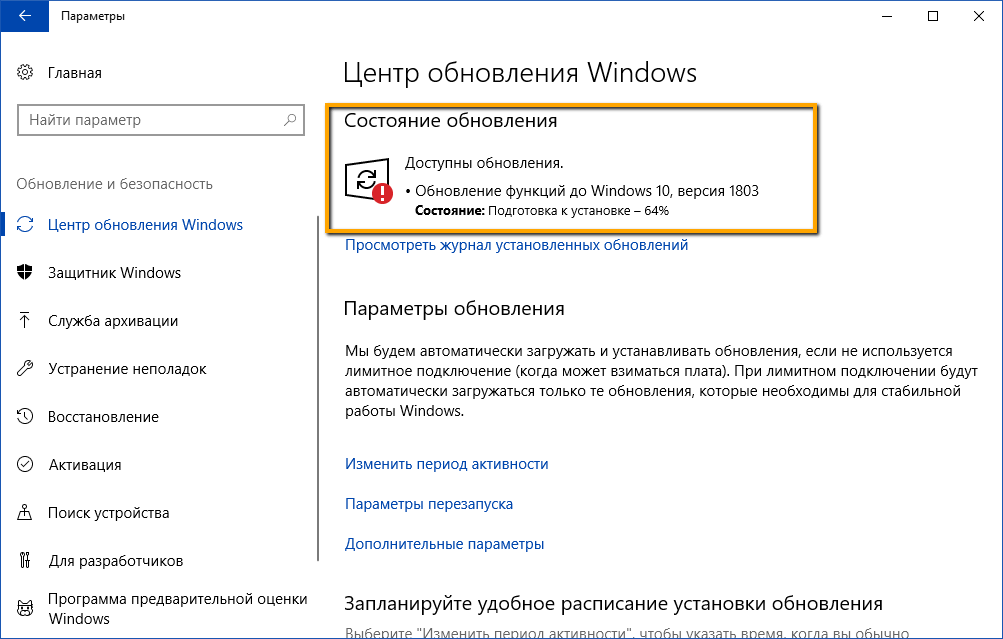This screenshot has height=639, width=1003.
Task: Click the search magnifier in the parameter search box
Action: [291, 119]
